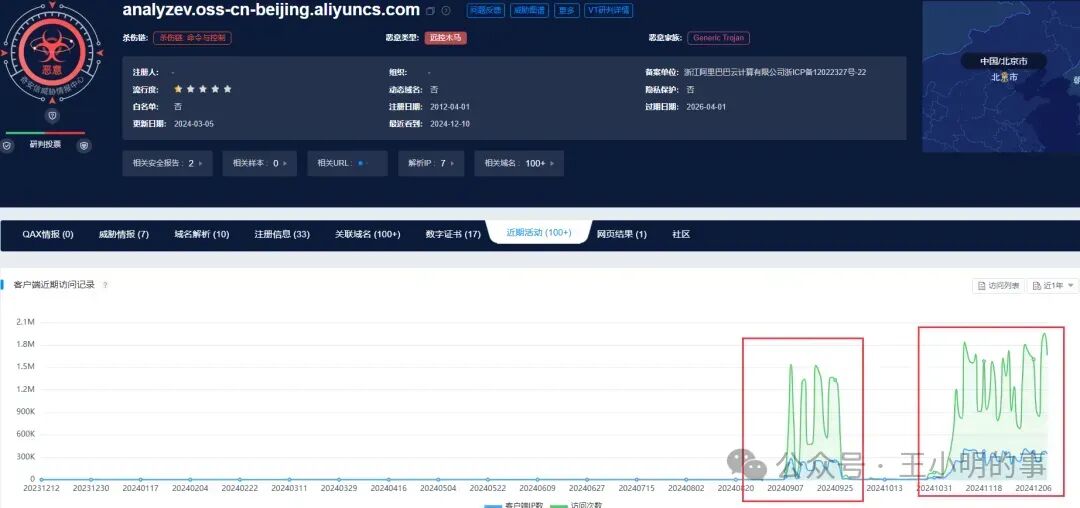Click the 远控木马 malicious type tag

tap(445, 39)
